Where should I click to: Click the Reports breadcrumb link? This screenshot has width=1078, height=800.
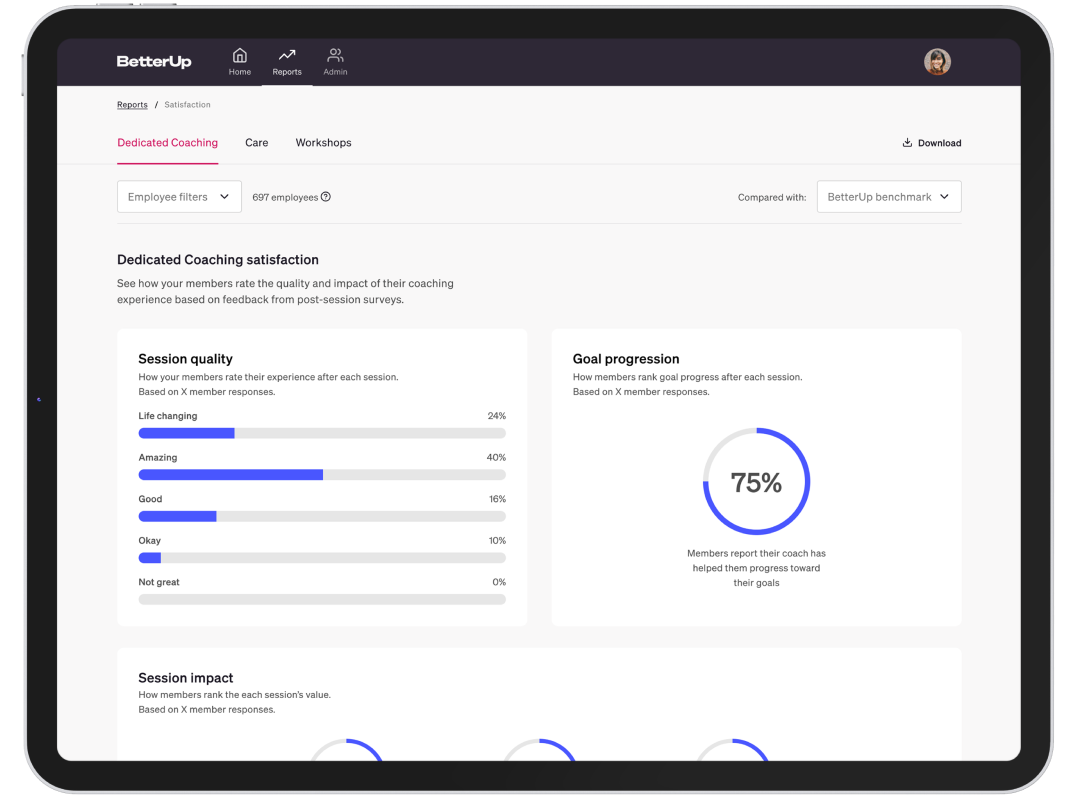[x=132, y=105]
